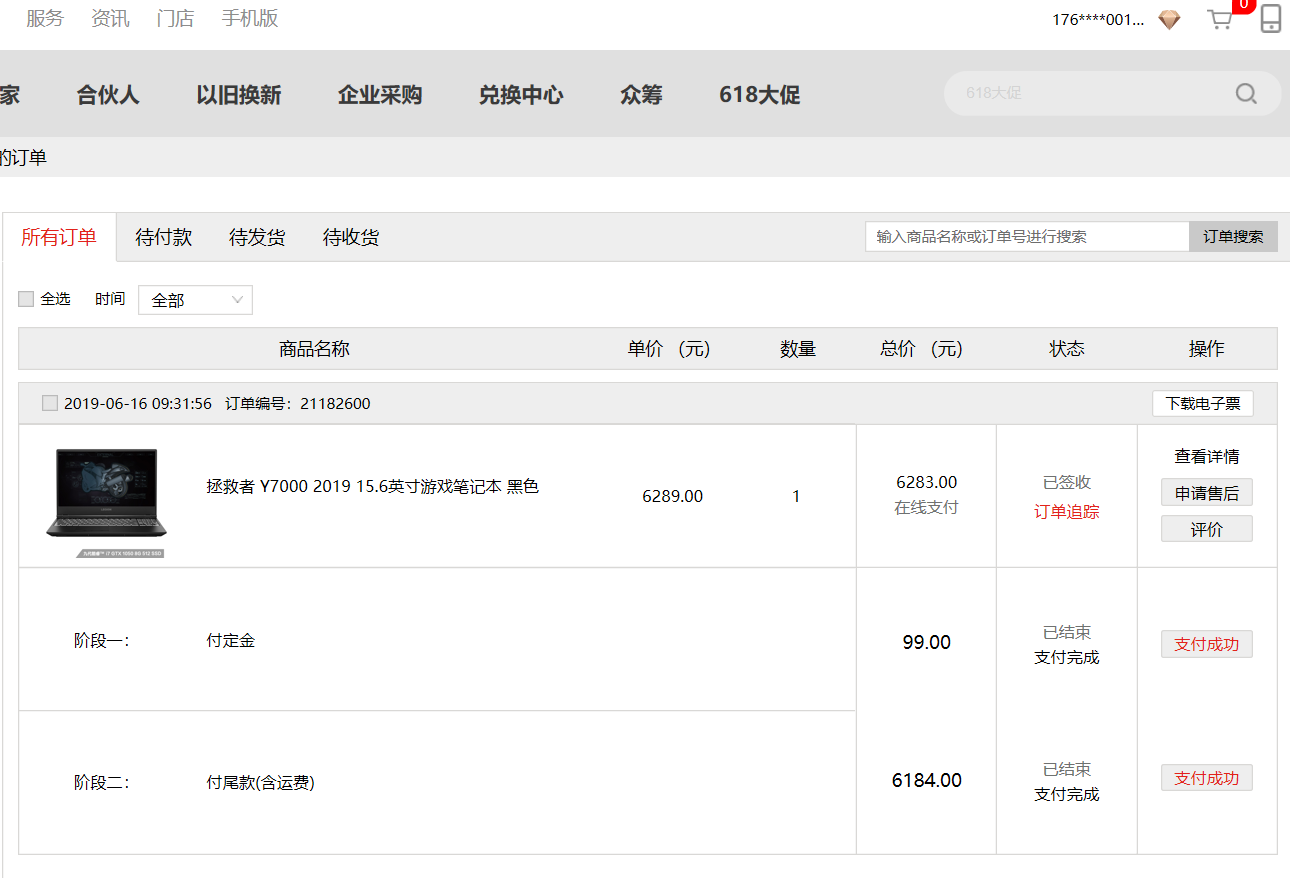Check the box for order 21182600
This screenshot has height=878, width=1290.
50,403
